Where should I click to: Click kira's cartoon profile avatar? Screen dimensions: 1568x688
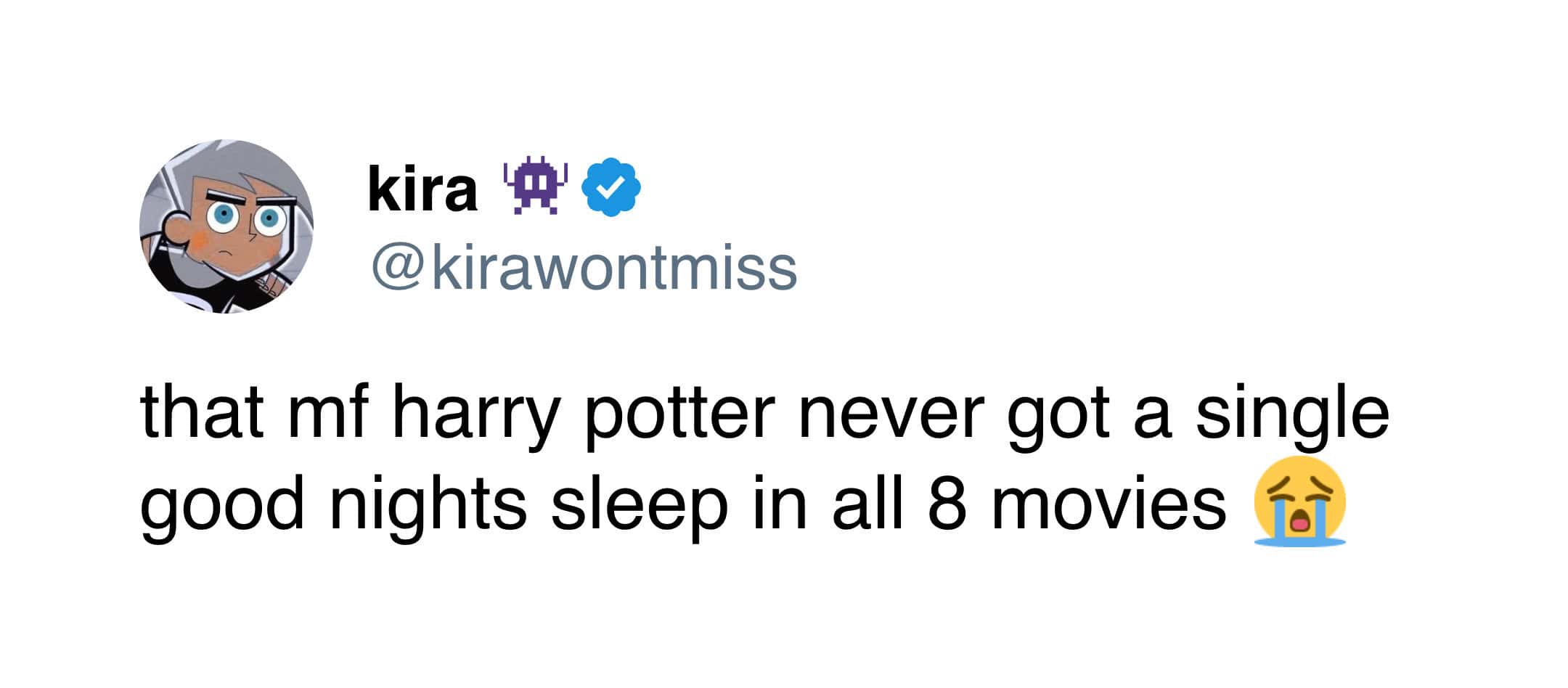(x=226, y=226)
